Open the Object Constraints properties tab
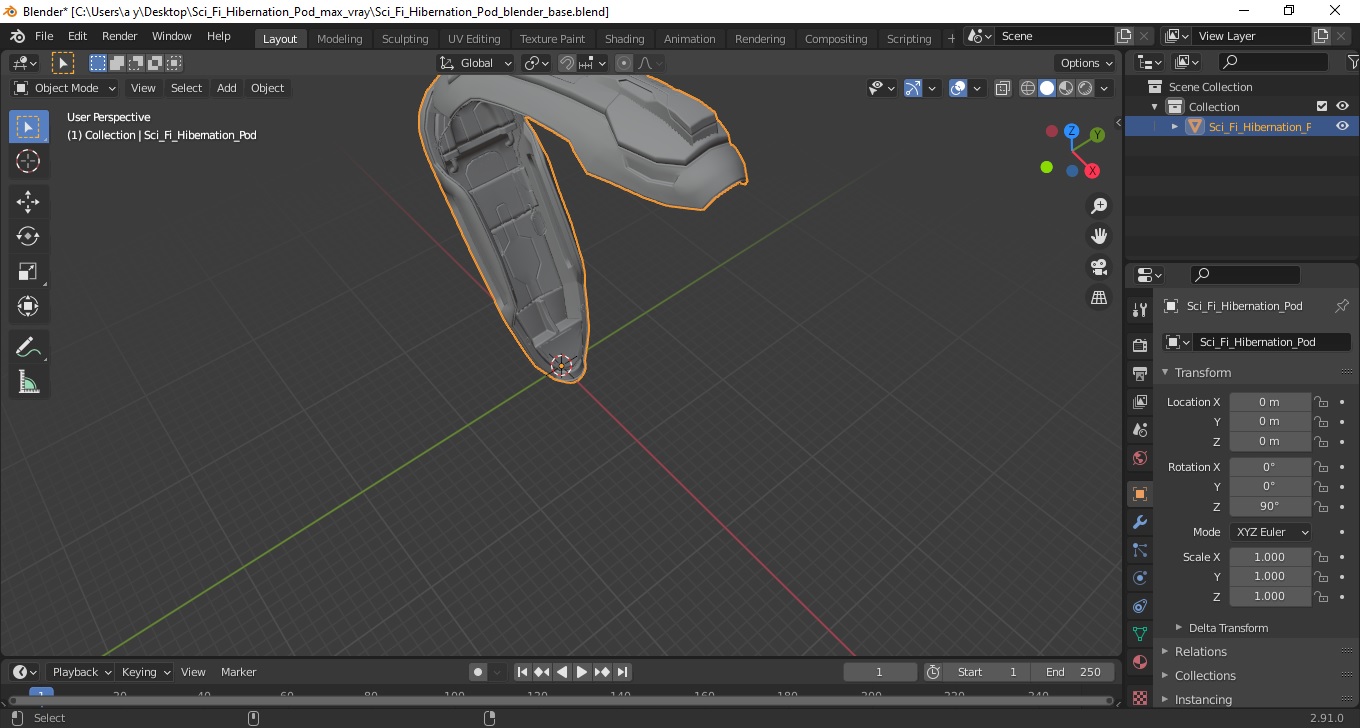Viewport: 1360px width, 728px height. tap(1139, 606)
